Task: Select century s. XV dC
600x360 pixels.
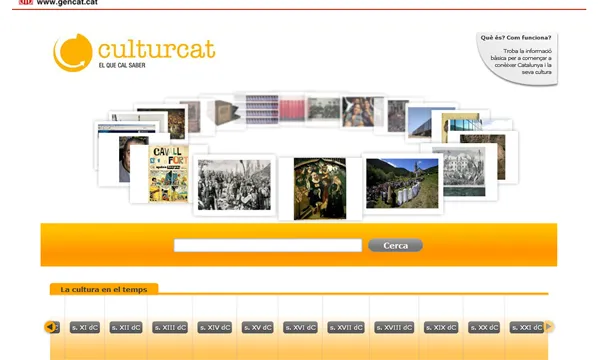Action: click(x=258, y=327)
